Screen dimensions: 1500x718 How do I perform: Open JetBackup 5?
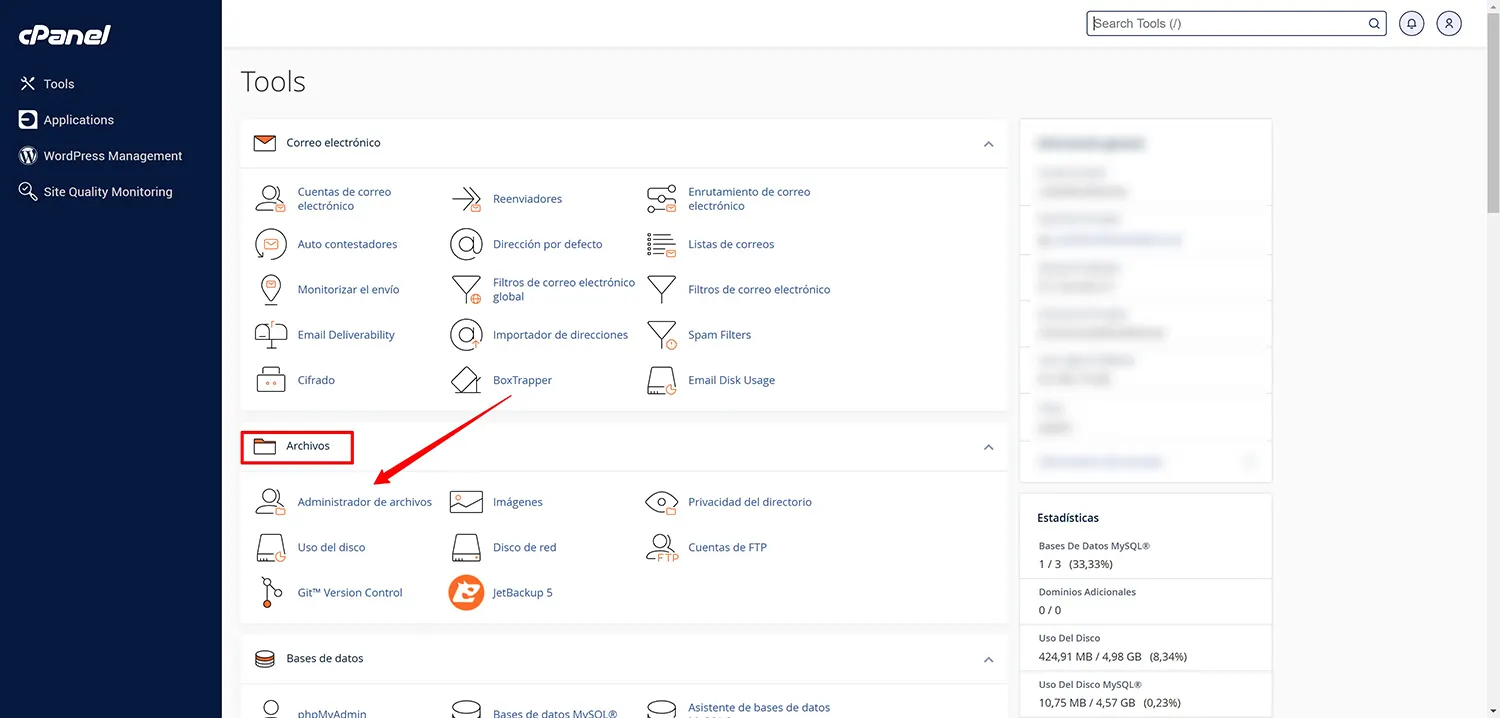click(x=521, y=592)
